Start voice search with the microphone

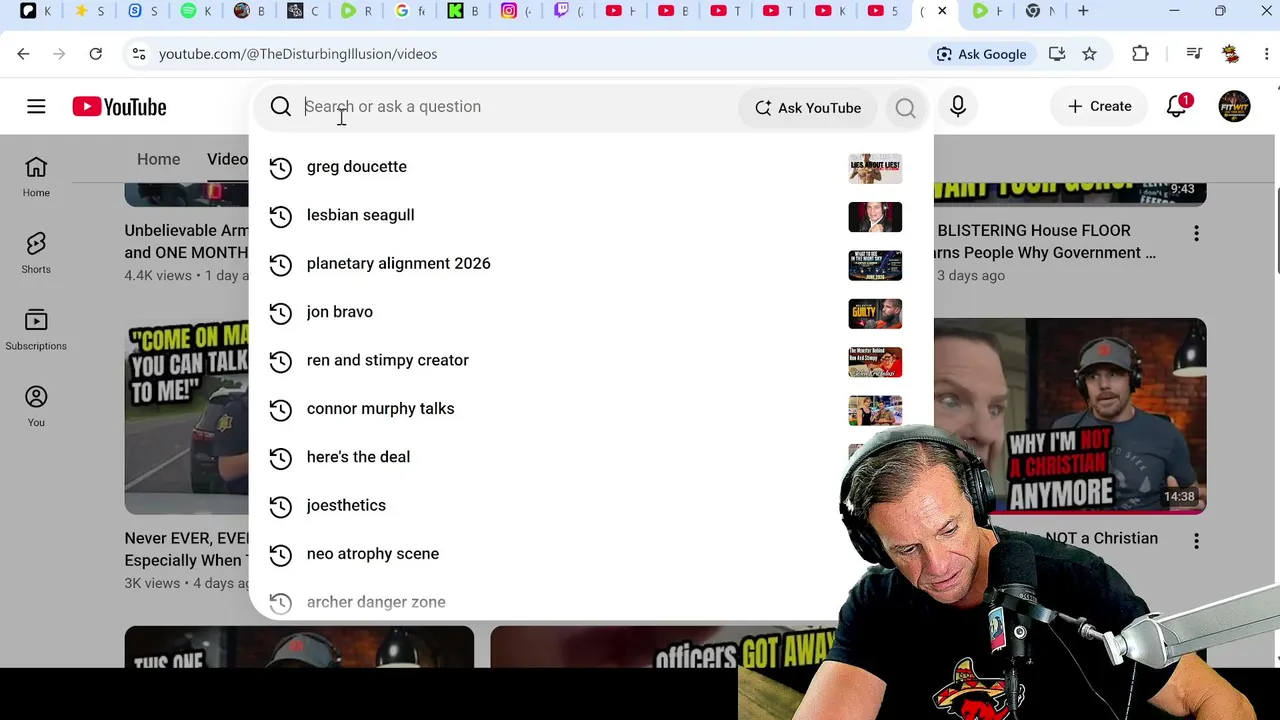[x=958, y=107]
